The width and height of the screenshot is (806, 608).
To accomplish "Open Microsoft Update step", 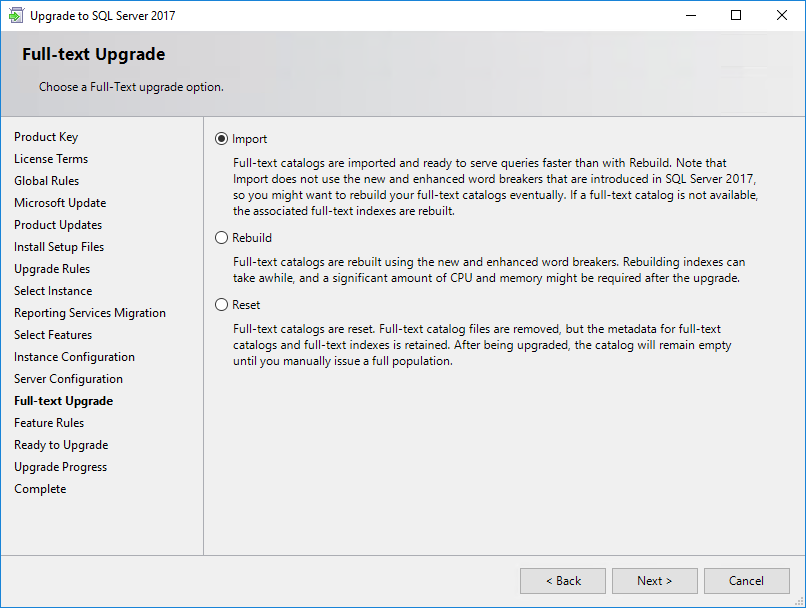I will pyautogui.click(x=60, y=203).
